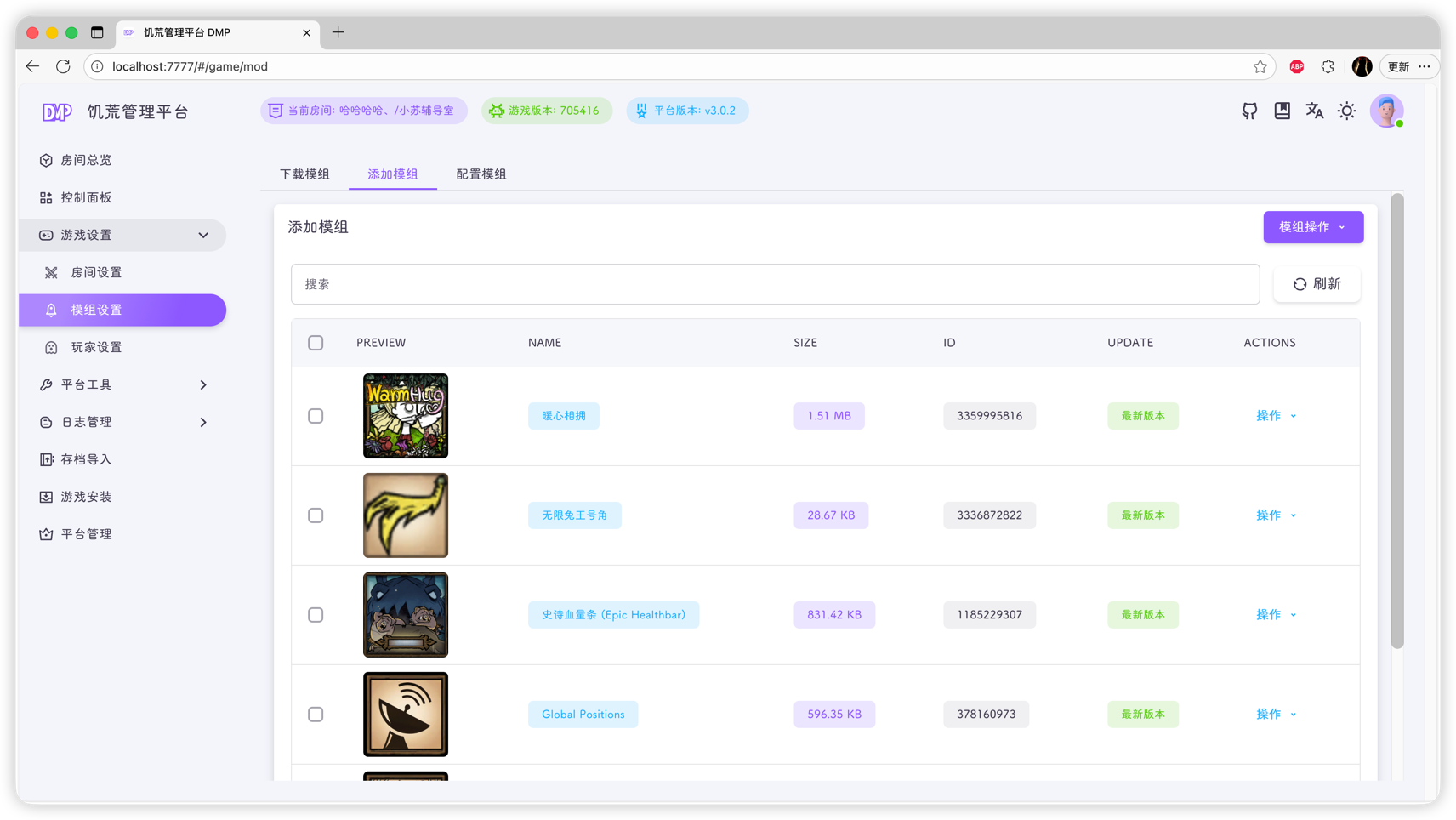
Task: Open the user avatar menu
Action: click(1386, 111)
